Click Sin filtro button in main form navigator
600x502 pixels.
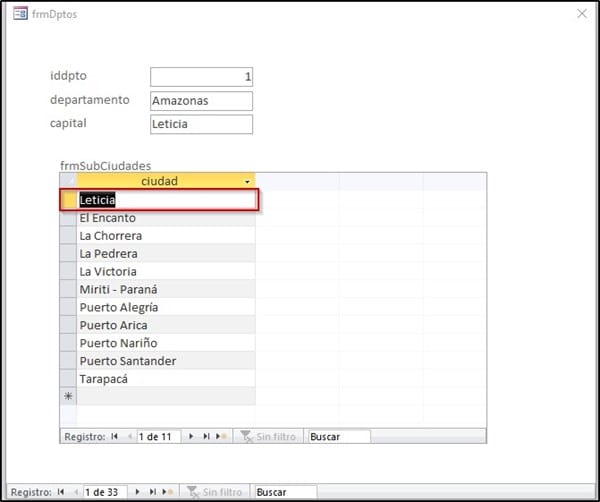tap(214, 492)
